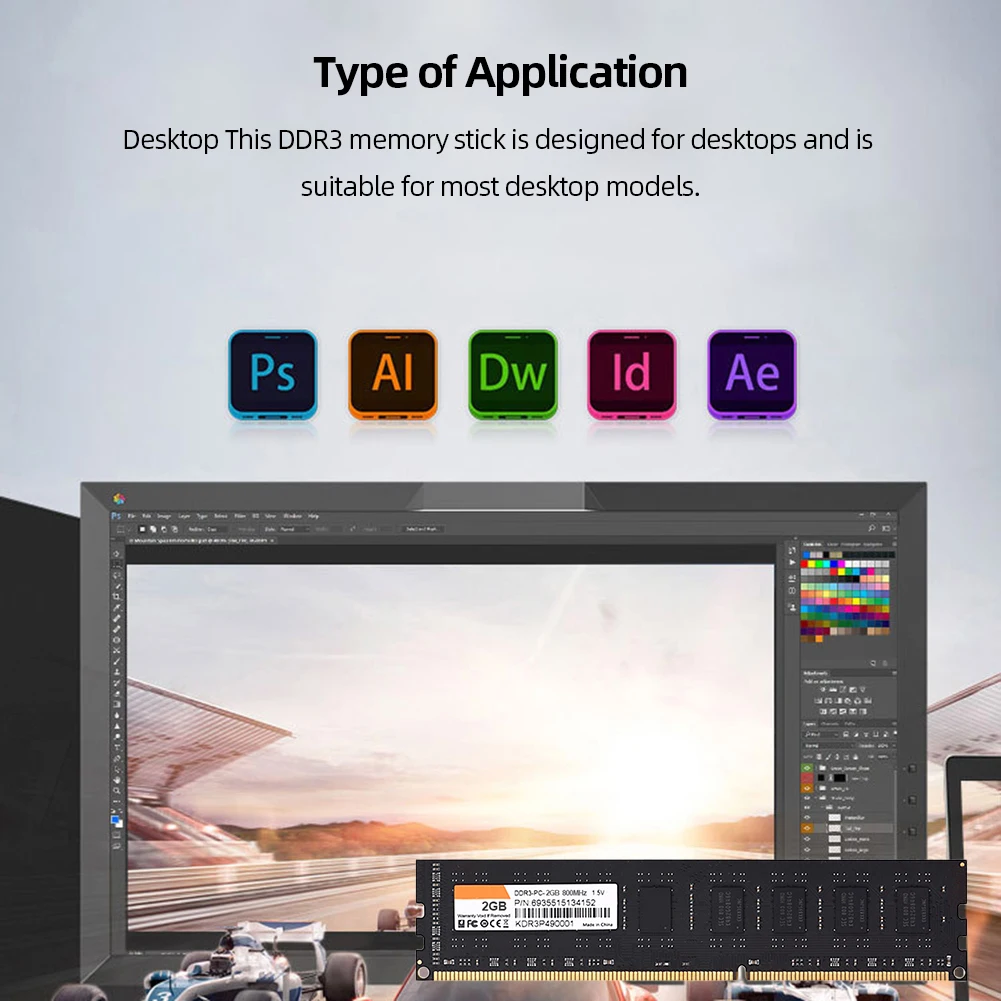Select the Gradient tool

(116, 704)
